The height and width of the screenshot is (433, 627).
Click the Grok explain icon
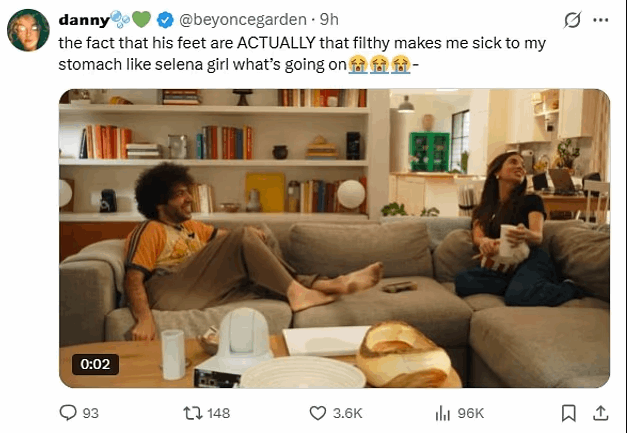[x=573, y=20]
